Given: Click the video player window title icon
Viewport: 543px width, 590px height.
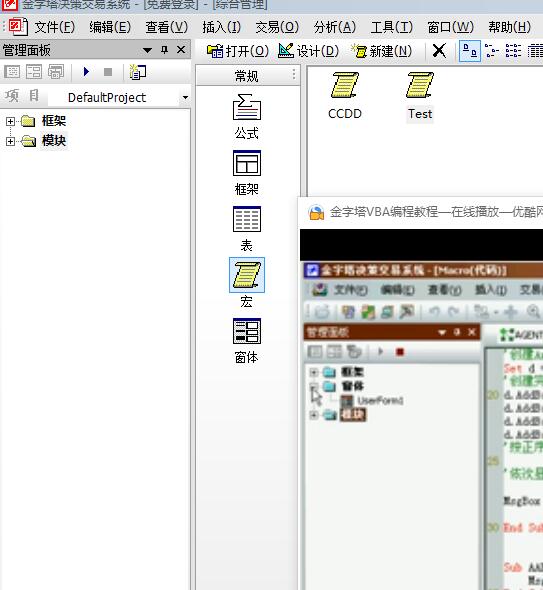Looking at the screenshot, I should (x=316, y=212).
